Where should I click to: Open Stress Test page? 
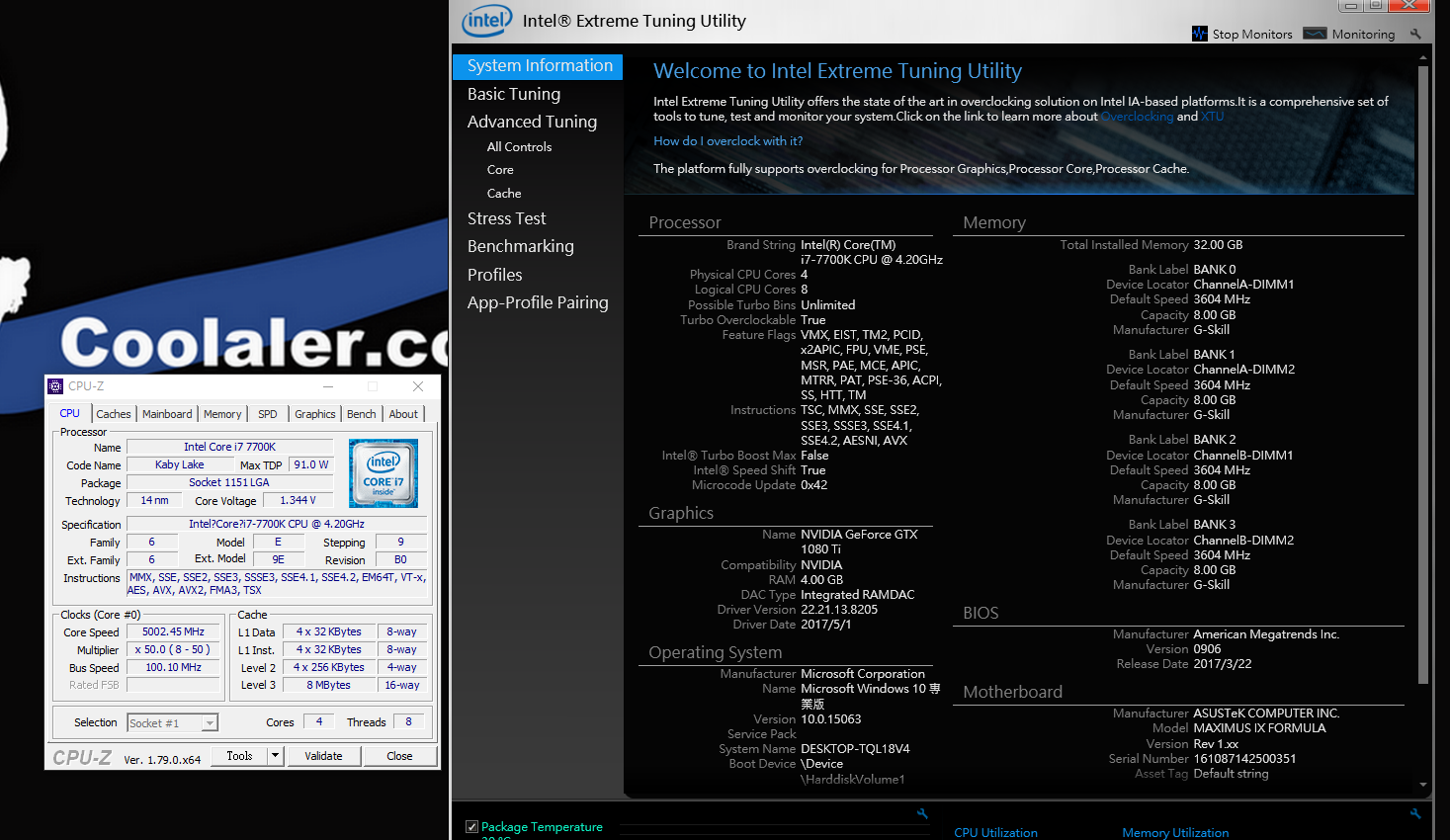(506, 218)
